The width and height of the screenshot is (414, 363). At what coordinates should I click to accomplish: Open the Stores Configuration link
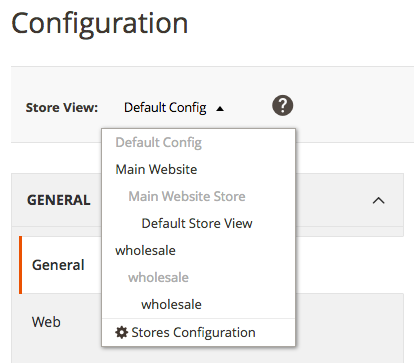[193, 332]
